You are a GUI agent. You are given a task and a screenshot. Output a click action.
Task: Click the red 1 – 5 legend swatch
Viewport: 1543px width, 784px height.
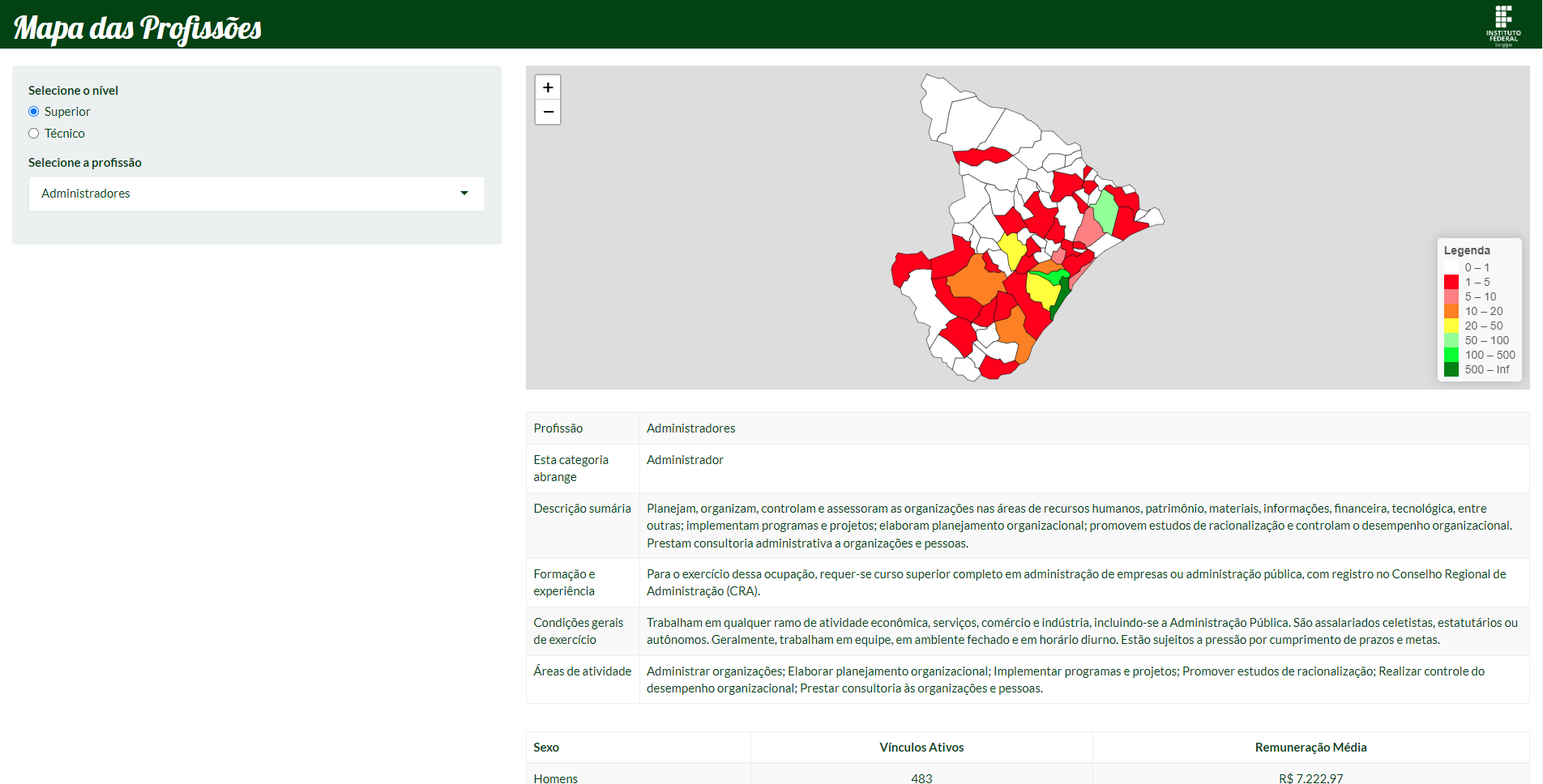[x=1451, y=282]
